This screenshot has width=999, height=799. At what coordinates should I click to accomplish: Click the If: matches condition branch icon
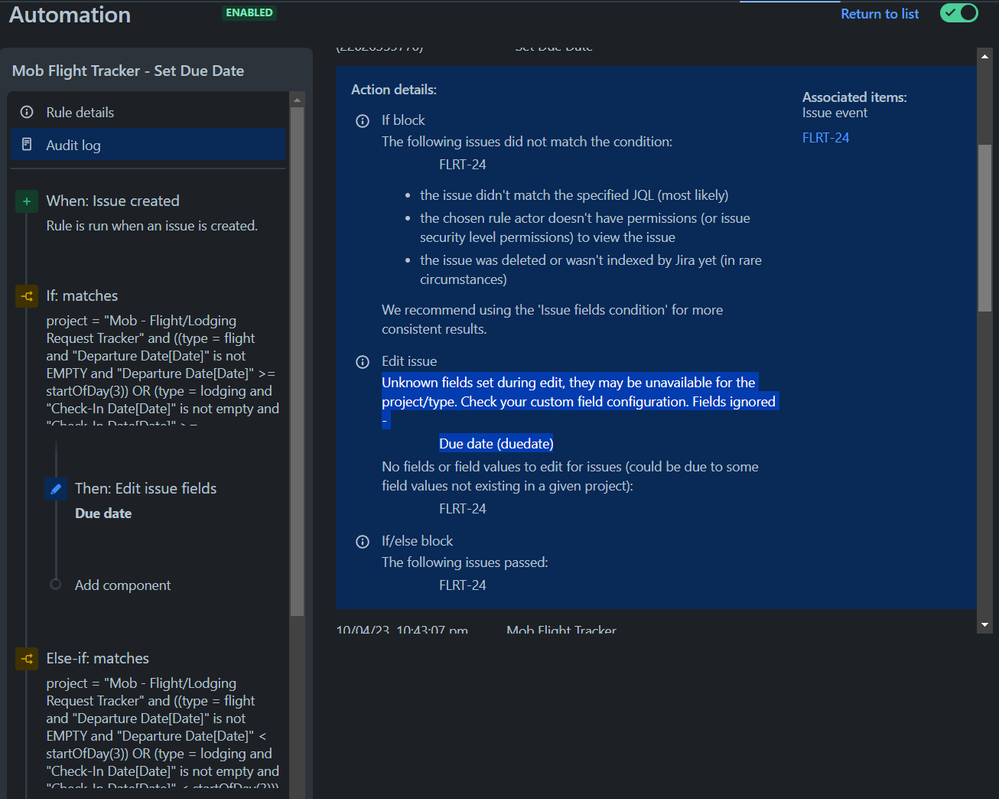click(x=27, y=296)
